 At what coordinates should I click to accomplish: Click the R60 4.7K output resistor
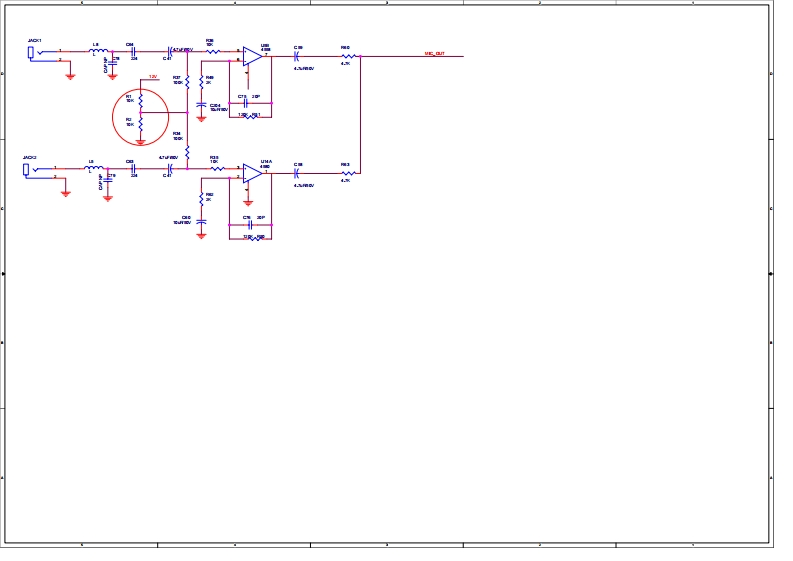pos(346,56)
